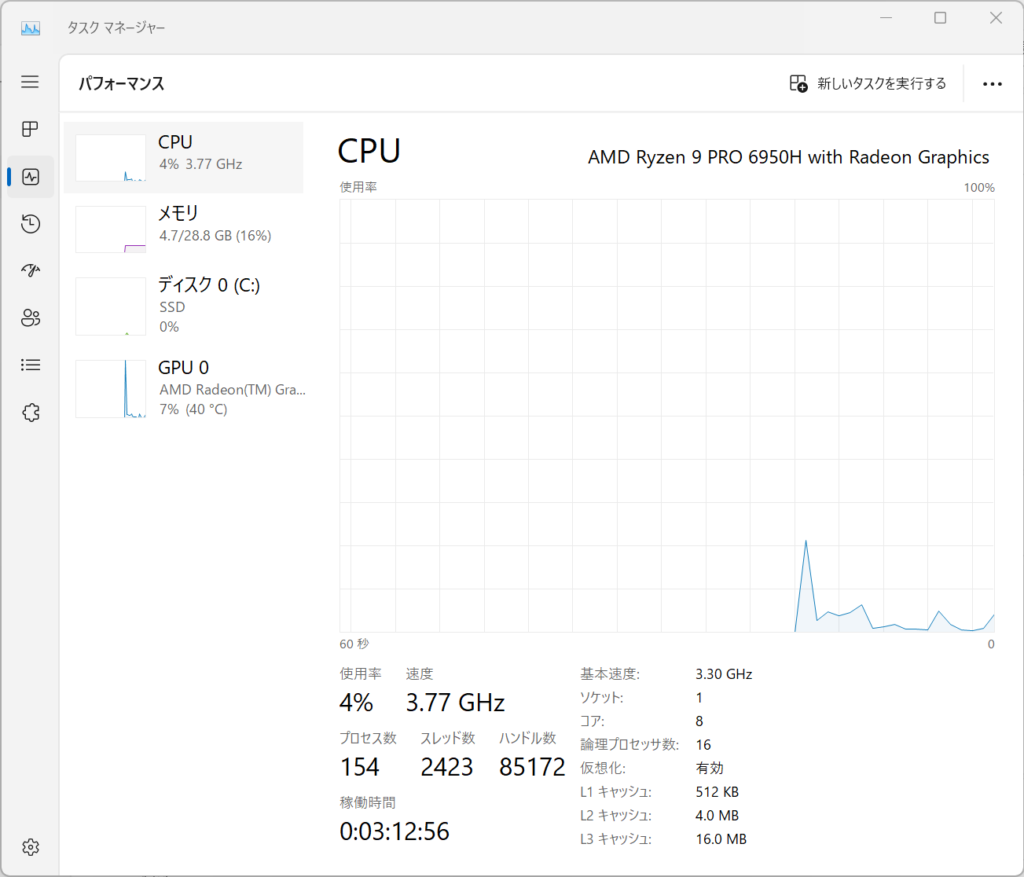Maximize the Task Manager window
Image resolution: width=1024 pixels, height=877 pixels.
point(940,18)
